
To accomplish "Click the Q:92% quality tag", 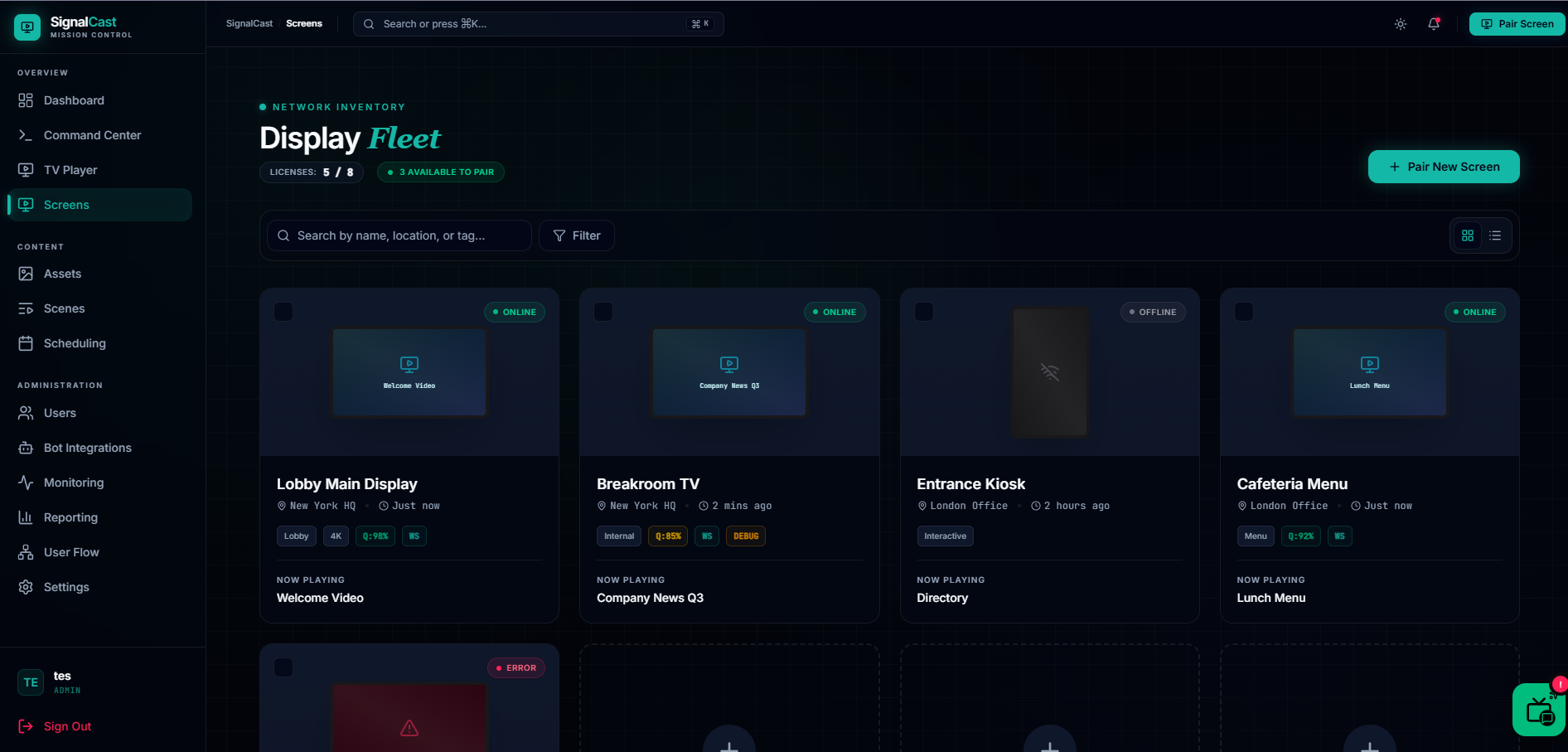I will point(1301,536).
